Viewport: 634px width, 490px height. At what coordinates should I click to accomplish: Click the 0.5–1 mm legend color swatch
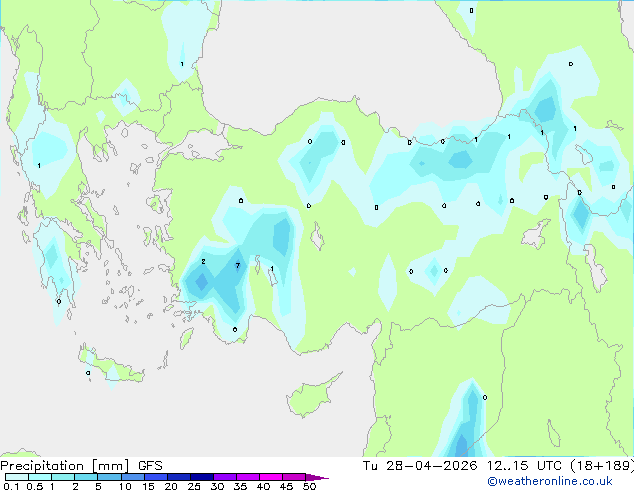point(40,477)
